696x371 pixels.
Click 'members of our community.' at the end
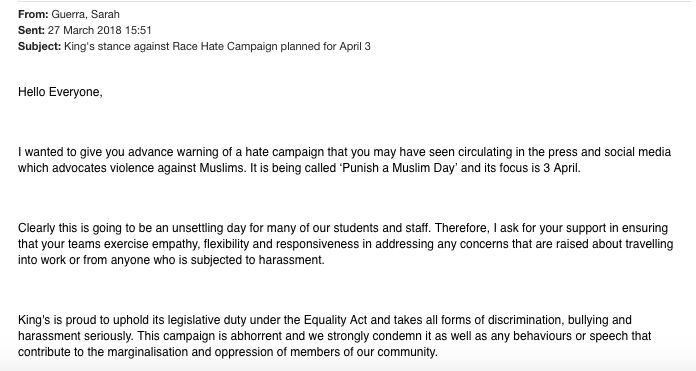(x=364, y=352)
